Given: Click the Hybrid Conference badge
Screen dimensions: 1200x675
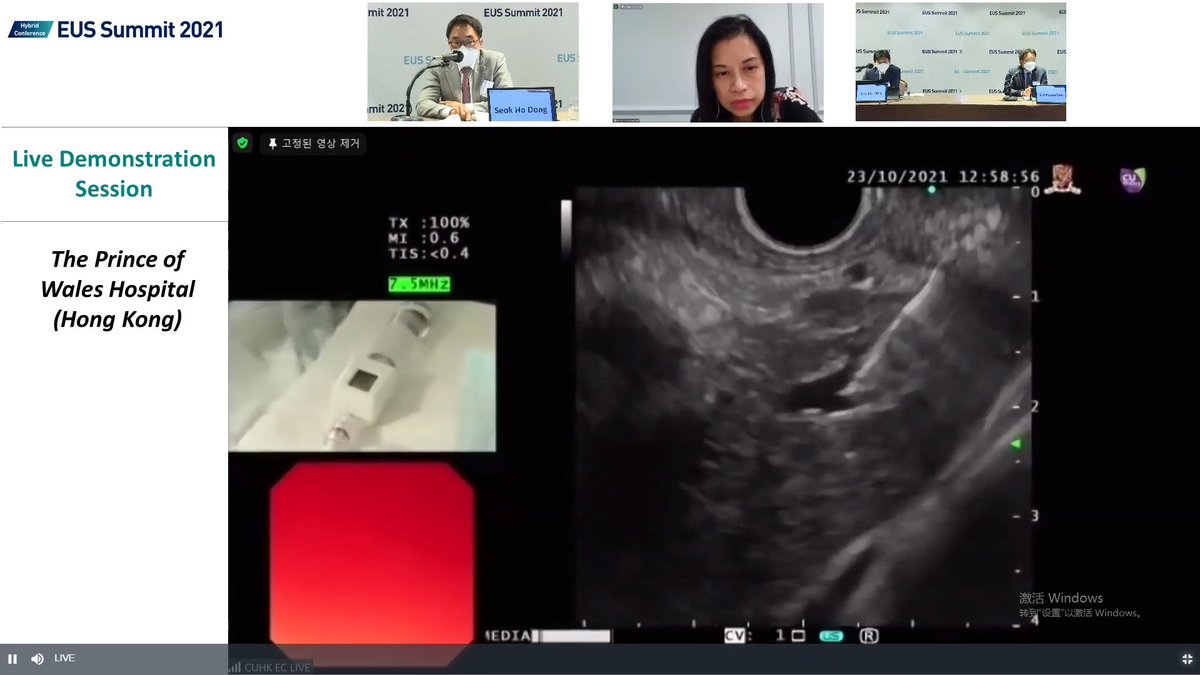Looking at the screenshot, I should pyautogui.click(x=31, y=29).
